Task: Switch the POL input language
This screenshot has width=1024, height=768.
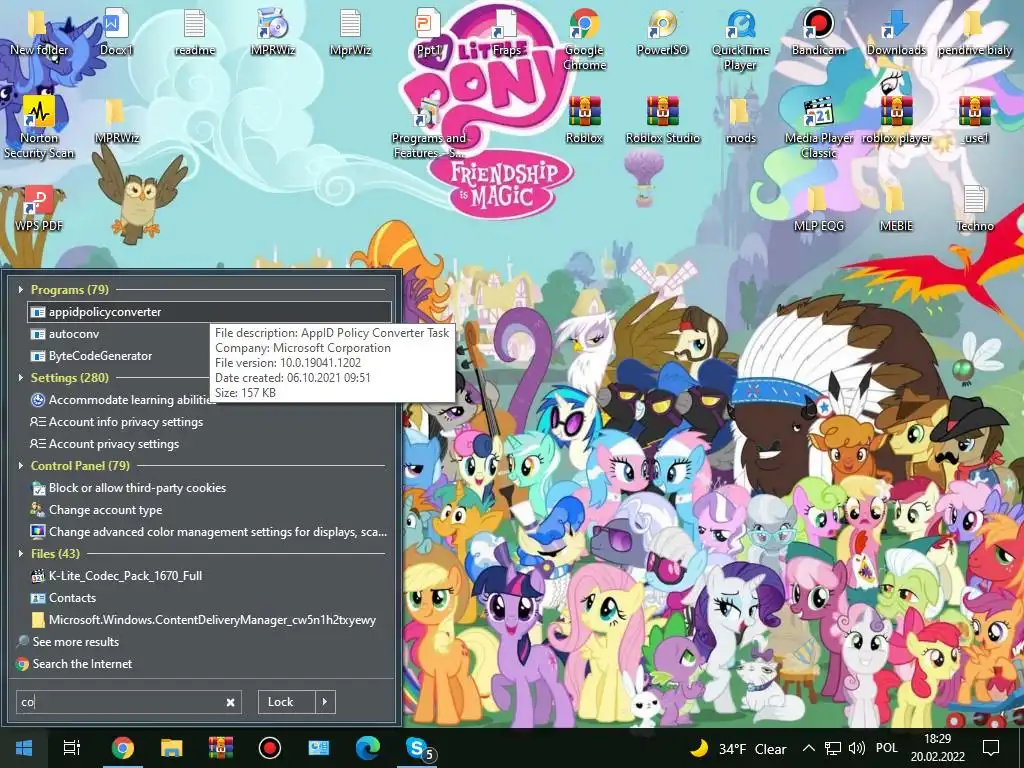Action: pos(887,748)
